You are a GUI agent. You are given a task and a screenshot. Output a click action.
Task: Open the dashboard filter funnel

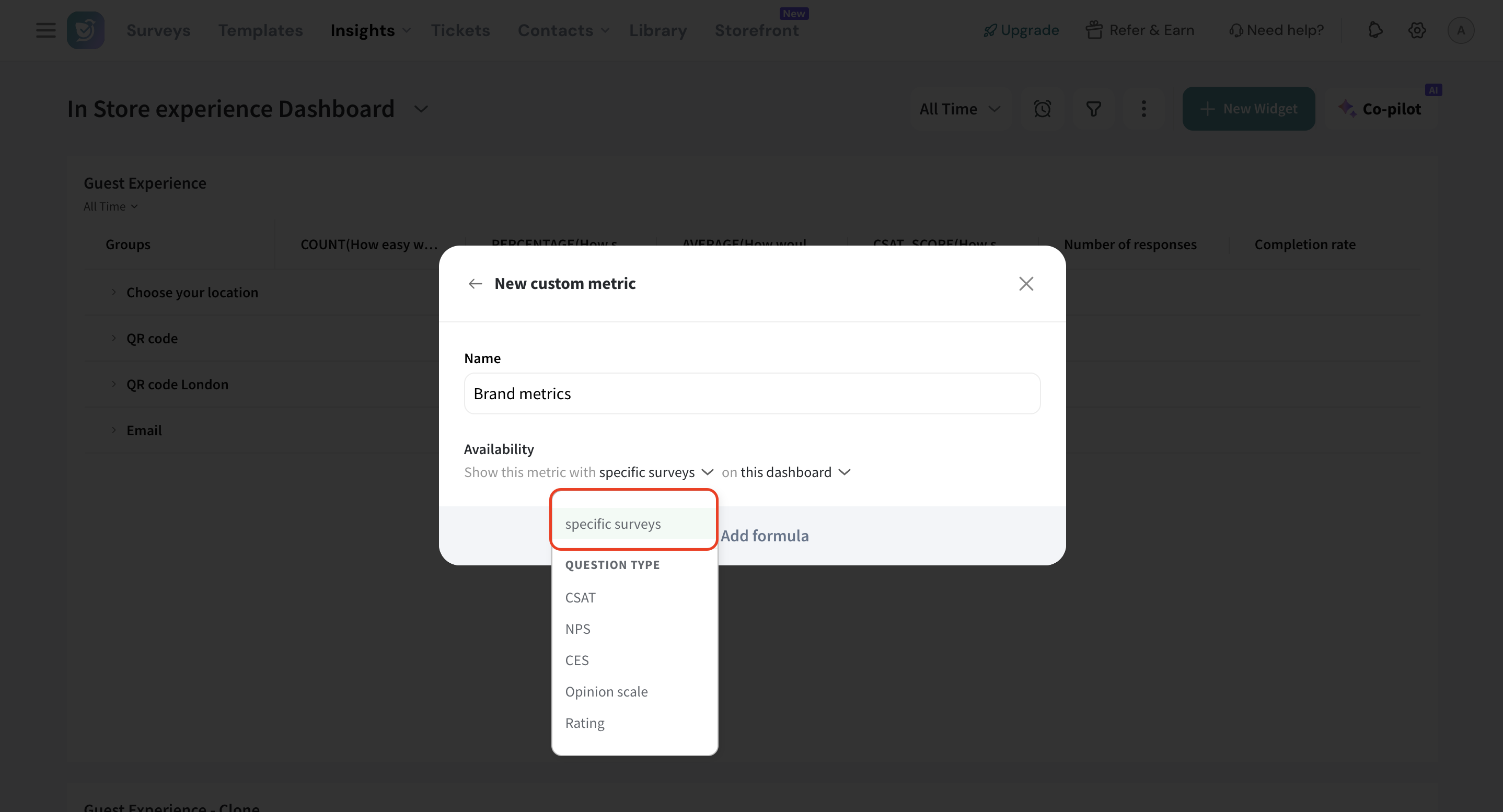coord(1093,109)
